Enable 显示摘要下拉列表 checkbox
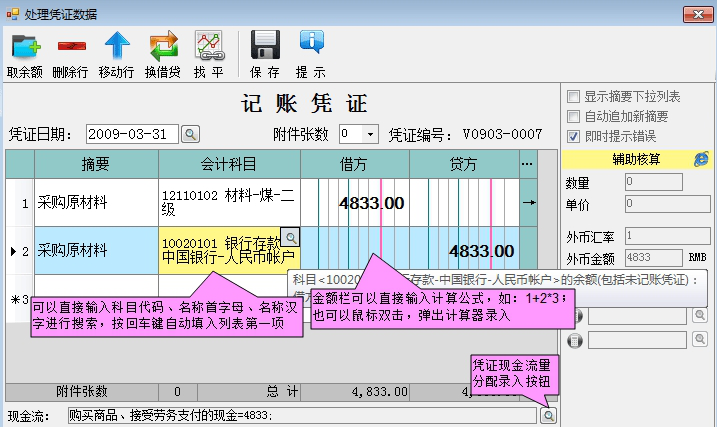The image size is (717, 444). [573, 96]
